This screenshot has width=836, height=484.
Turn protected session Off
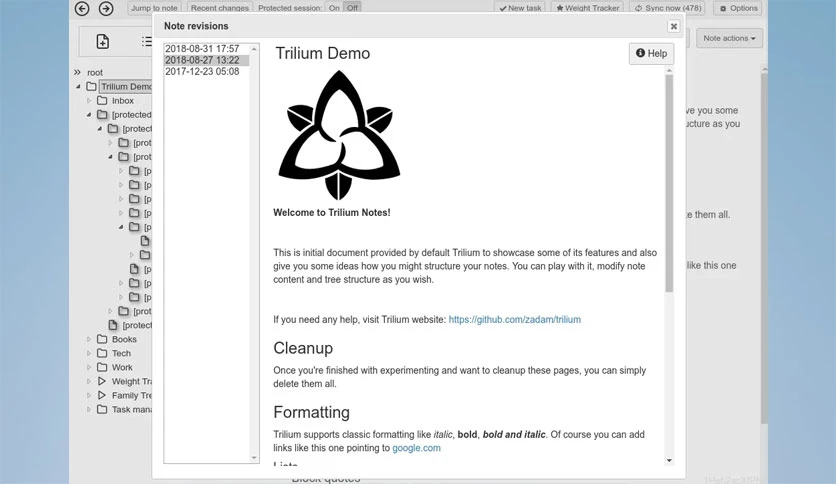[x=352, y=8]
